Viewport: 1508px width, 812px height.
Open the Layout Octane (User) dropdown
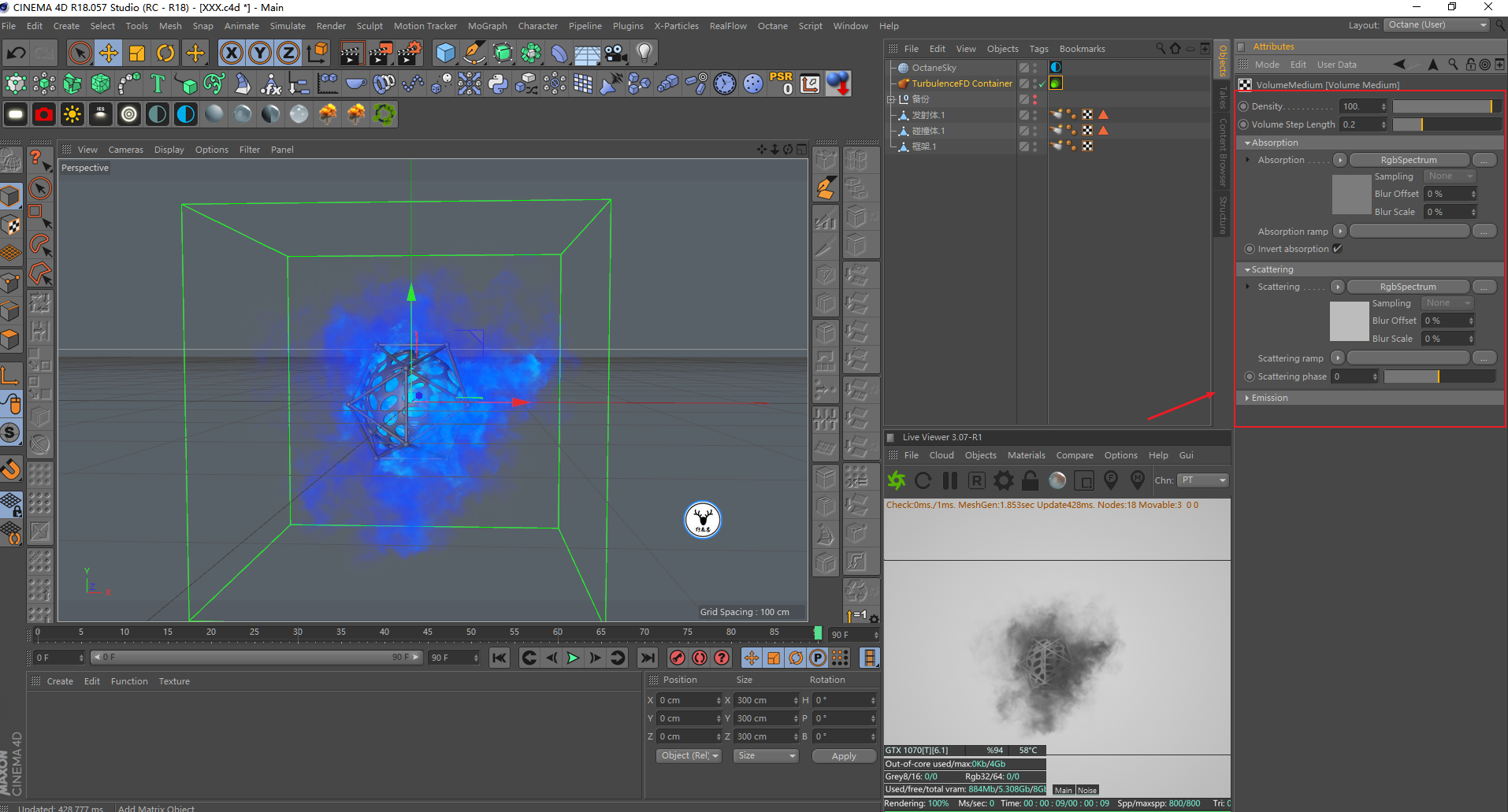1436,25
